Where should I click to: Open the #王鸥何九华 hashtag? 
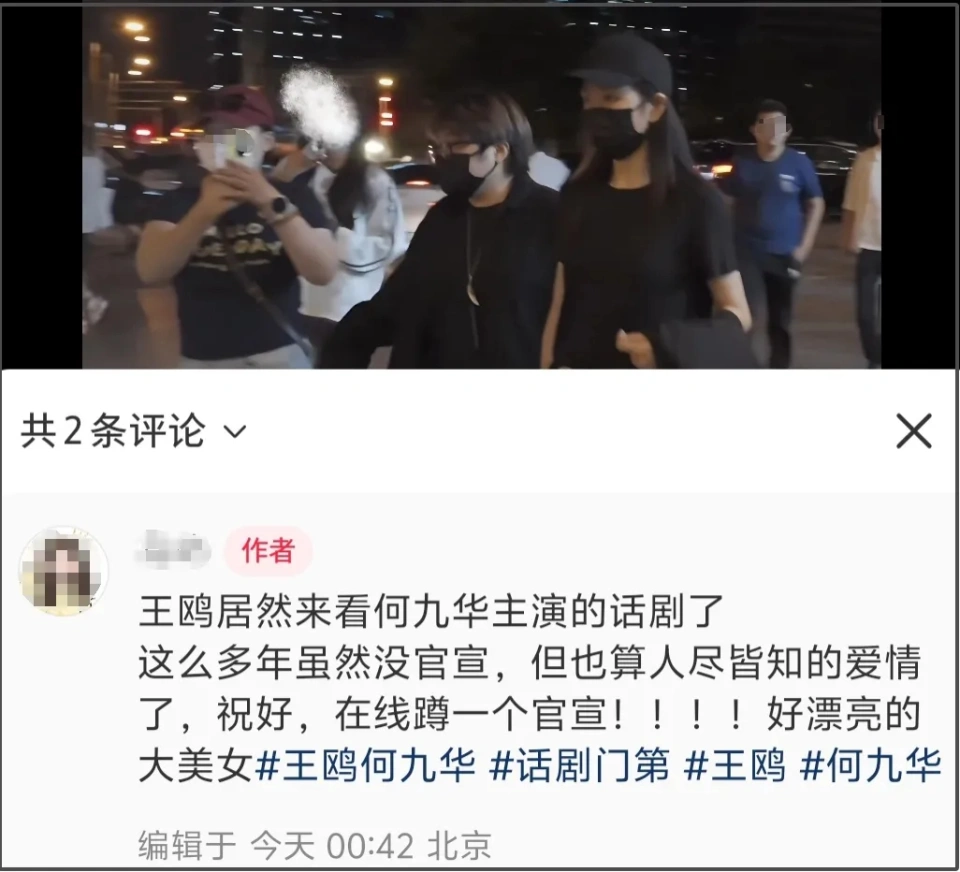click(x=366, y=765)
